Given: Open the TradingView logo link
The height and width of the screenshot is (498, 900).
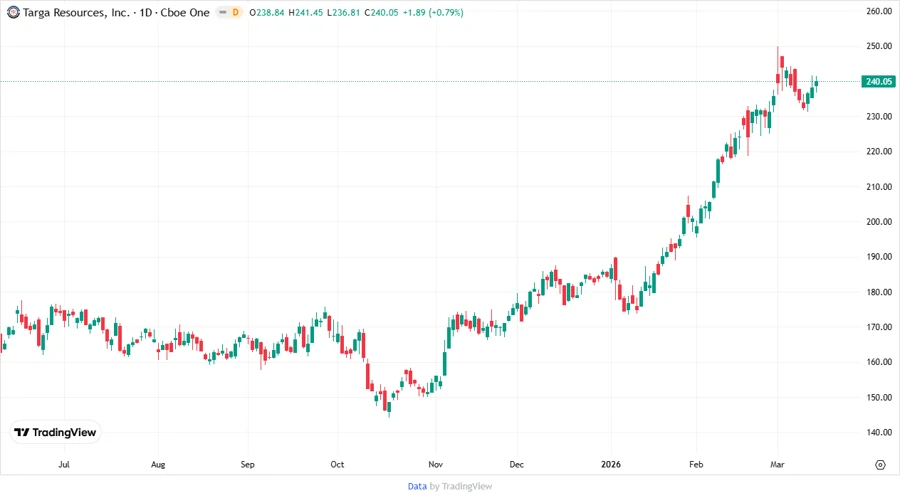Looking at the screenshot, I should [55, 433].
